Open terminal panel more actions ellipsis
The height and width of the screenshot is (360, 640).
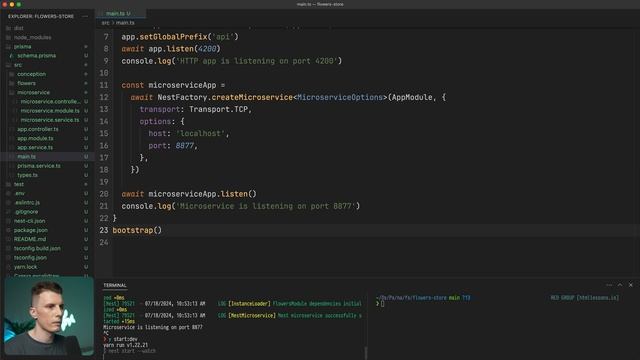click(609, 285)
